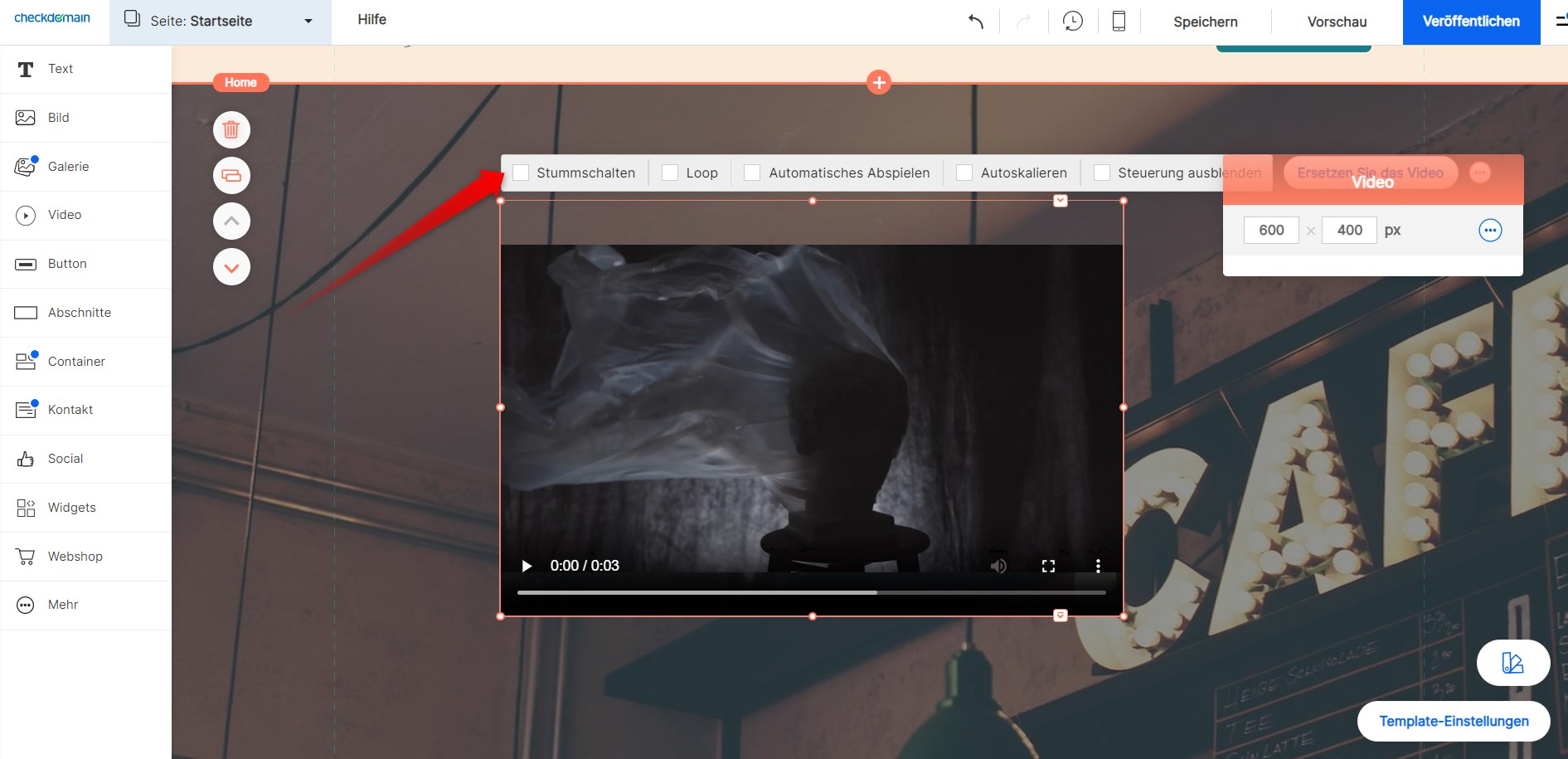
Task: Enable the Loop checkbox
Action: 668,173
